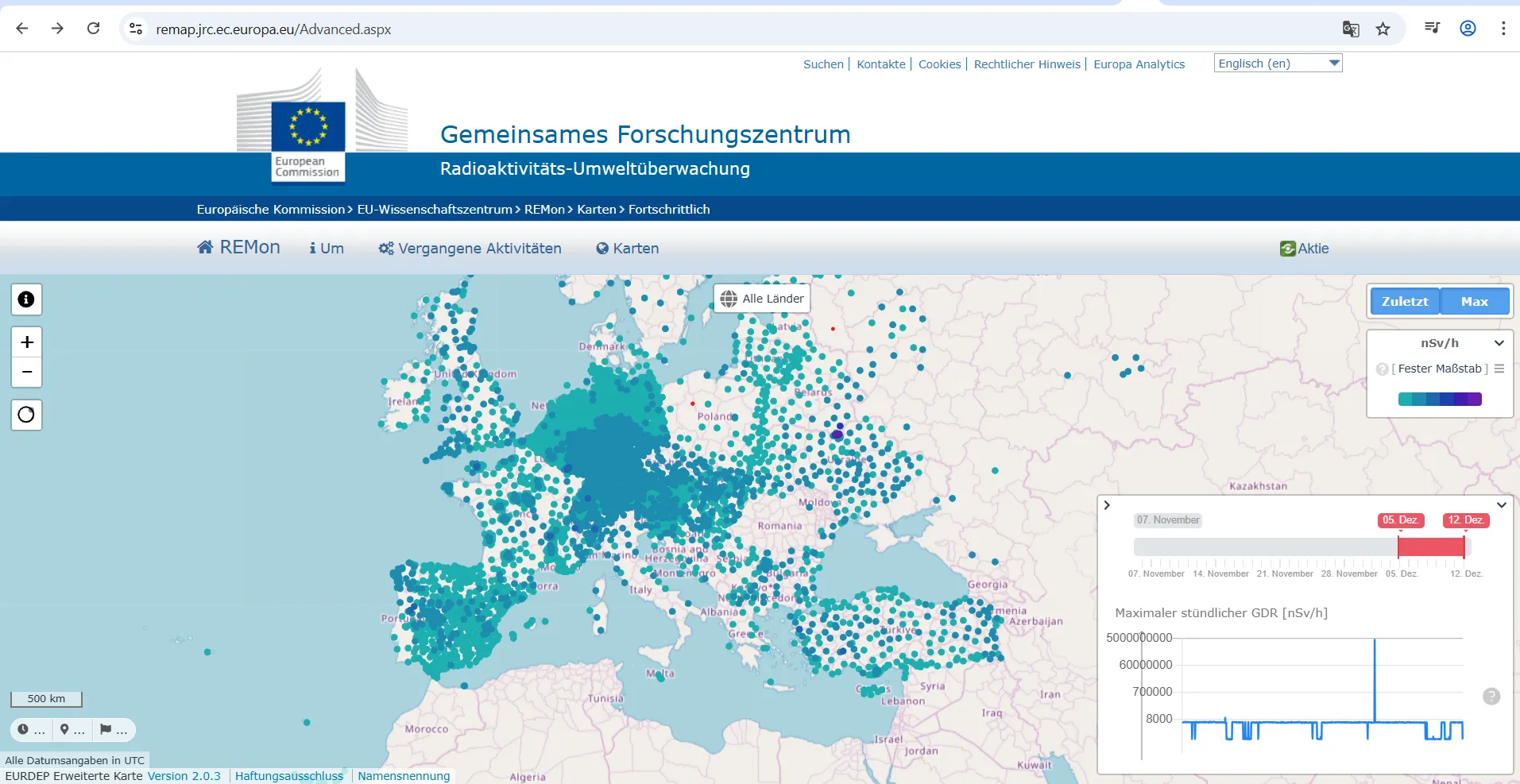Click the help icon beside the chart
Image resolution: width=1520 pixels, height=784 pixels.
tap(1491, 697)
